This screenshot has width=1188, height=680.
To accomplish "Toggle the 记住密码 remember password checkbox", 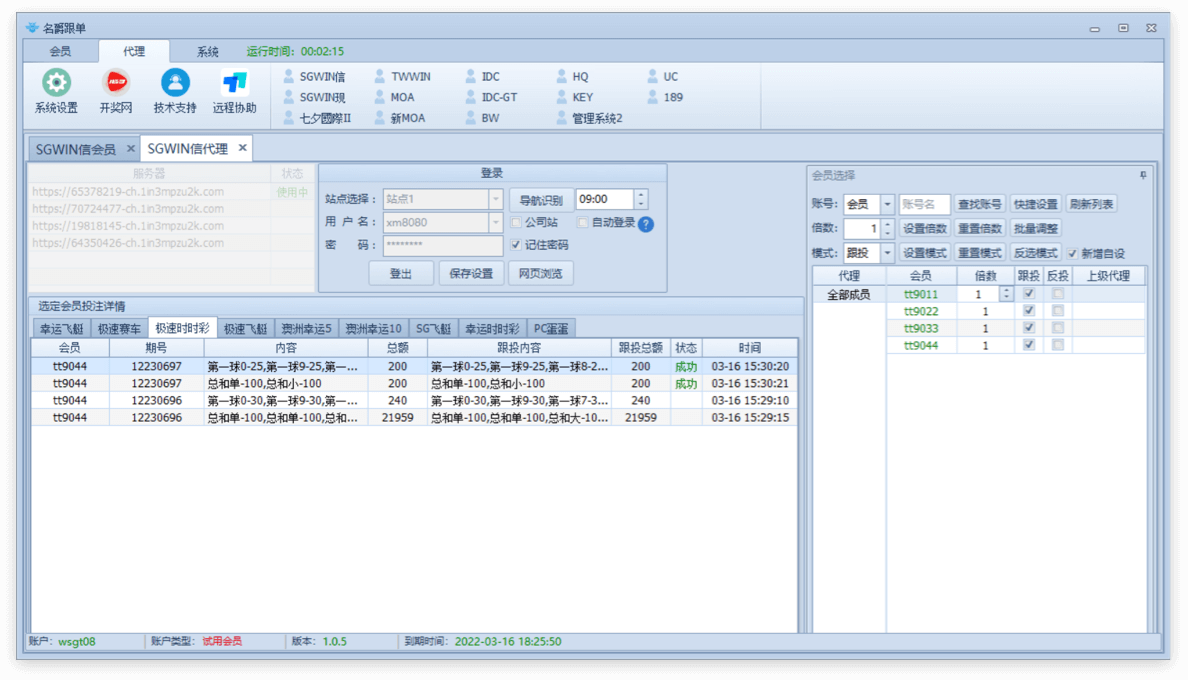I will click(516, 245).
